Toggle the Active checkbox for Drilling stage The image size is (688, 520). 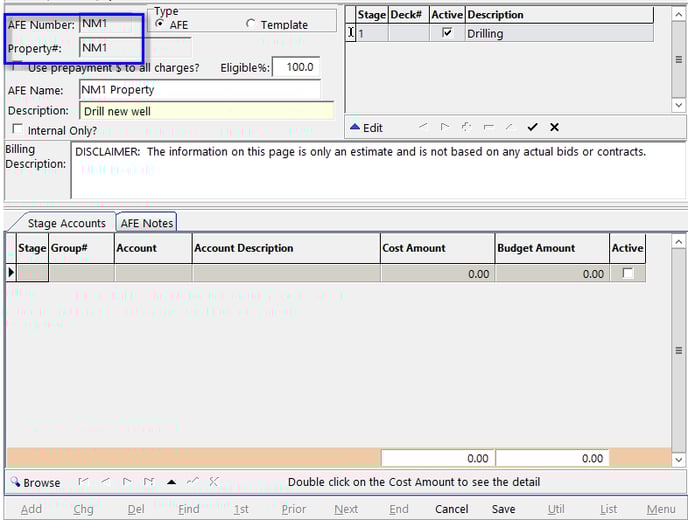pyautogui.click(x=447, y=33)
